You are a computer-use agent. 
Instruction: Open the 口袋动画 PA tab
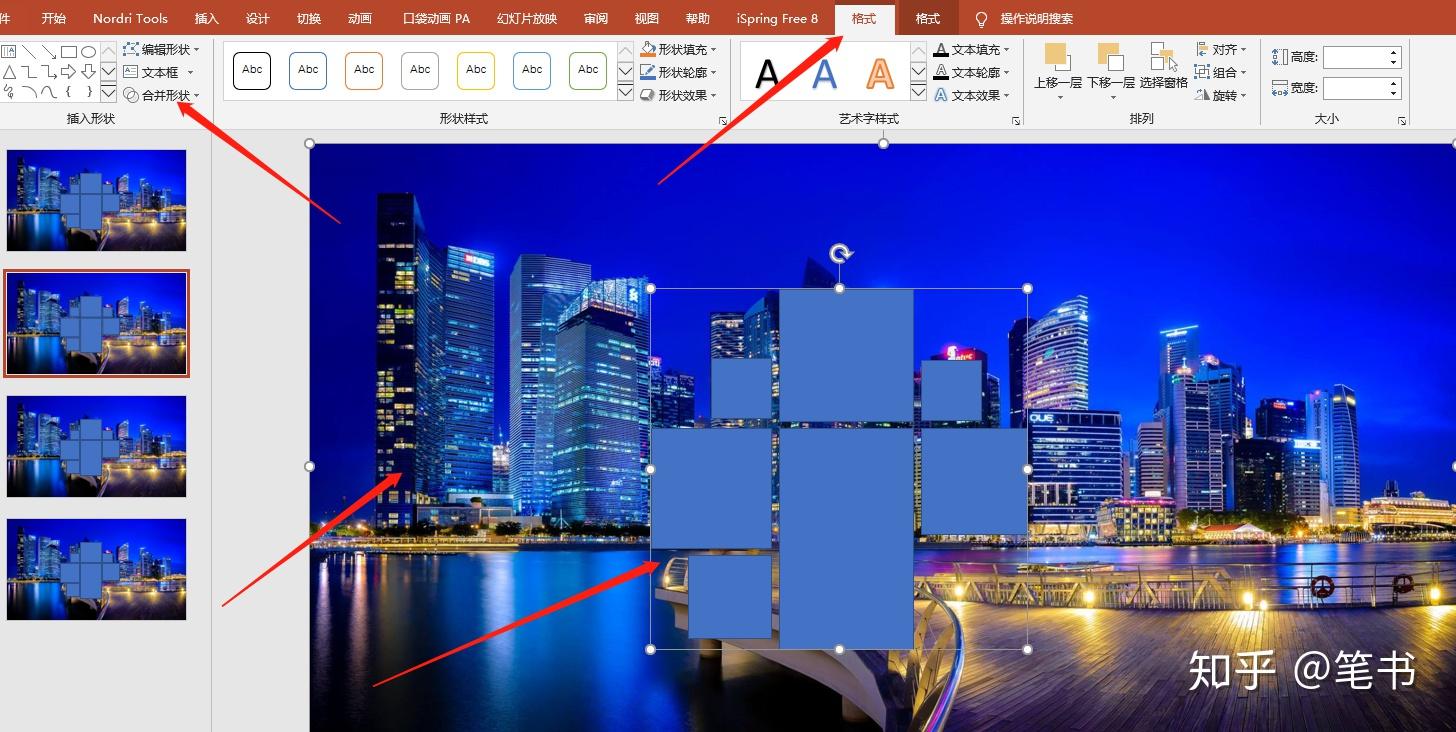(436, 19)
